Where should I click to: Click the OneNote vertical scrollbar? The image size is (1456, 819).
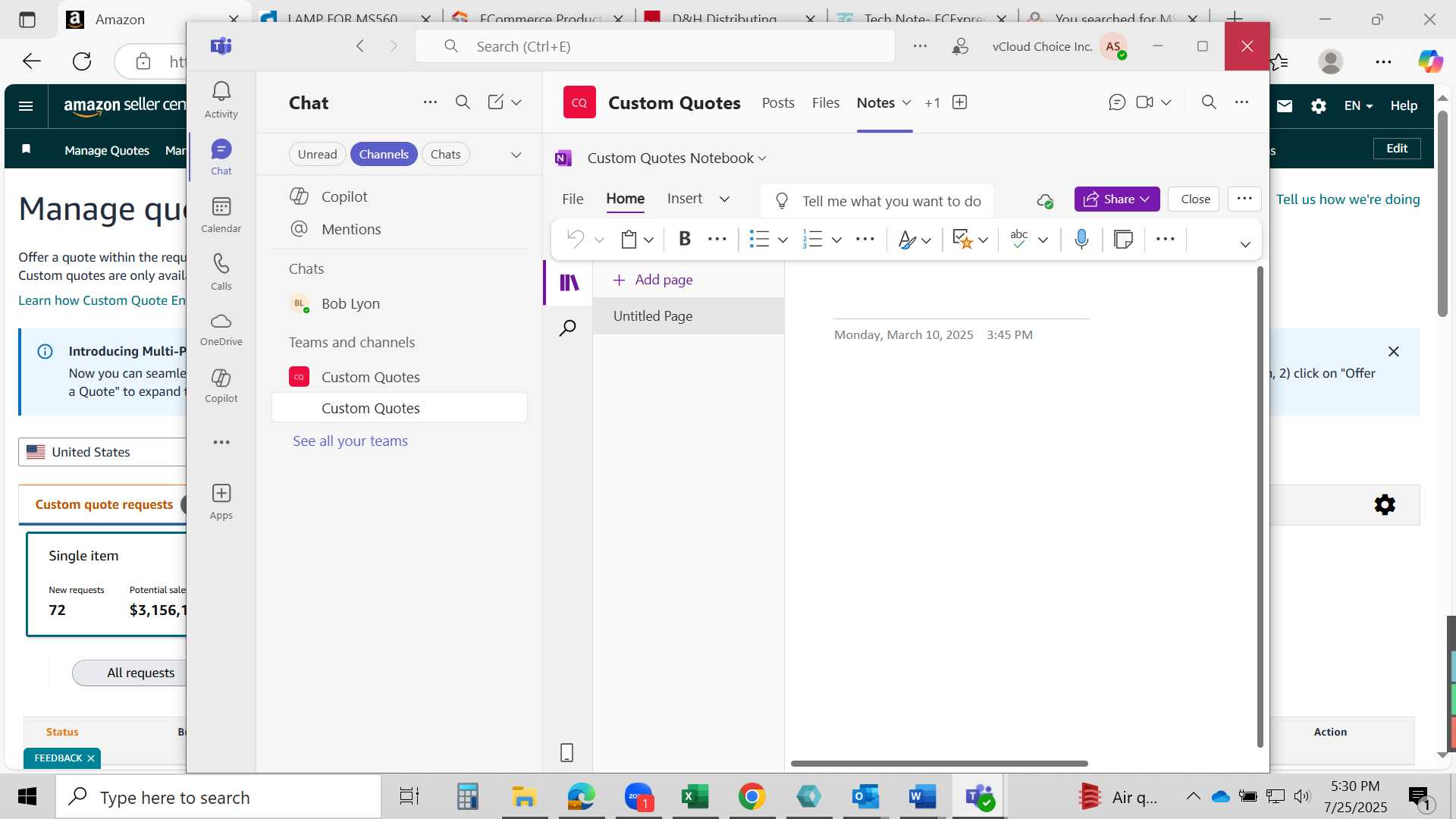[1260, 507]
